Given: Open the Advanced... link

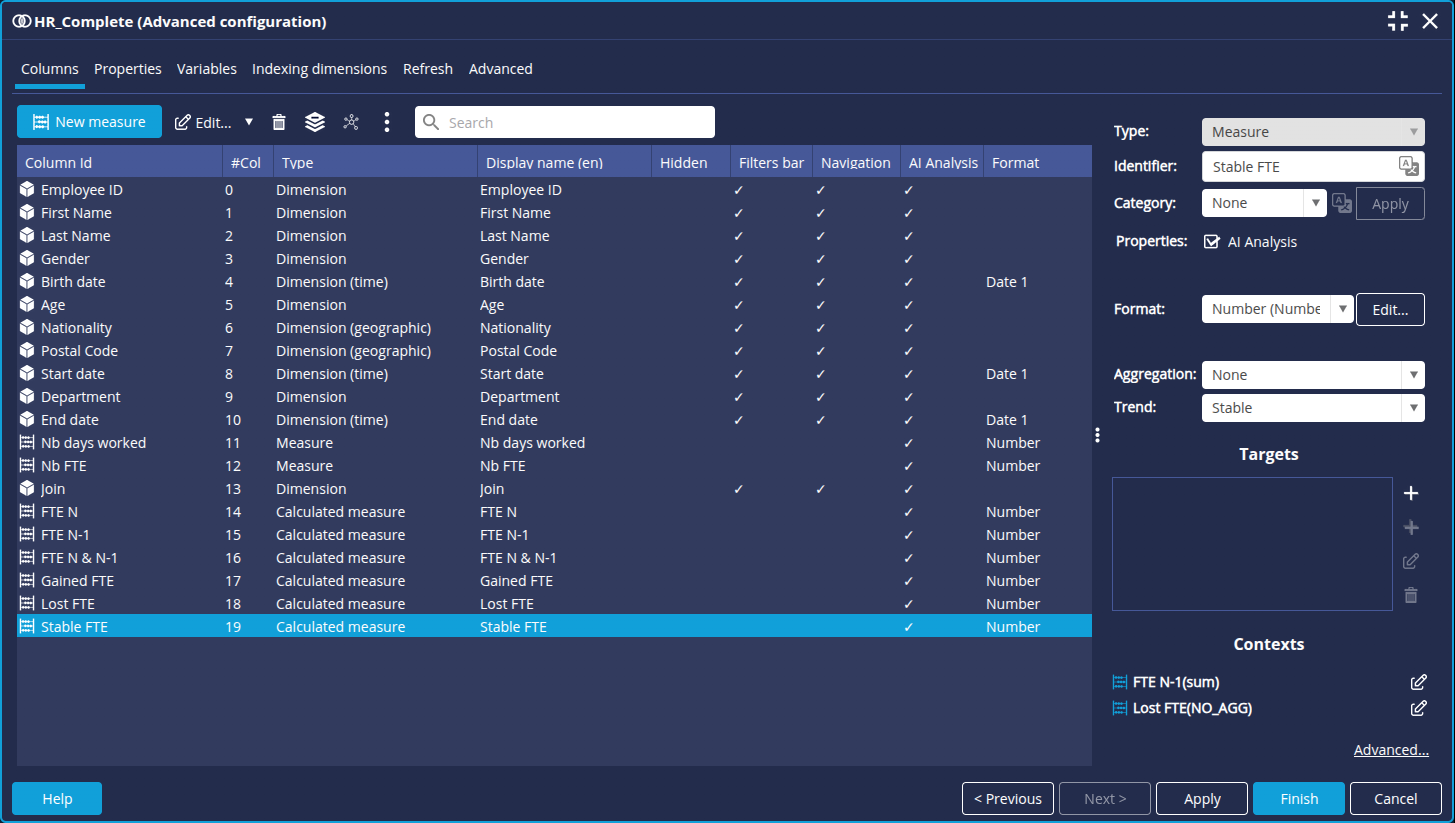Looking at the screenshot, I should pos(1390,750).
